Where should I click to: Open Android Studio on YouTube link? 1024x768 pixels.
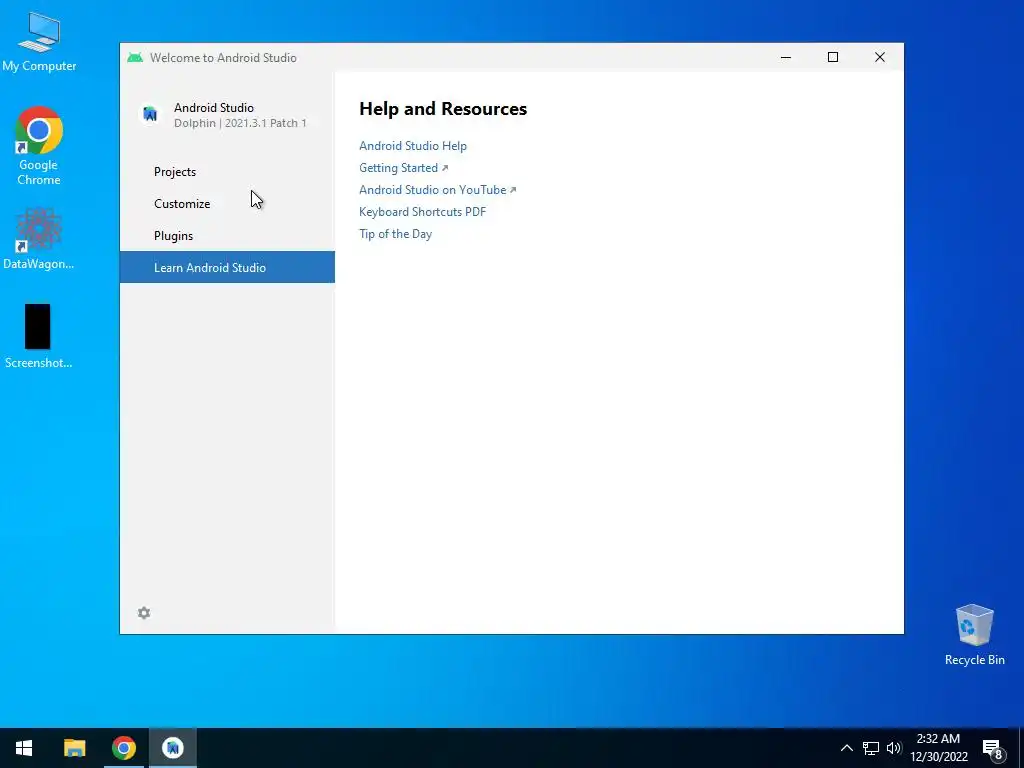tap(437, 190)
